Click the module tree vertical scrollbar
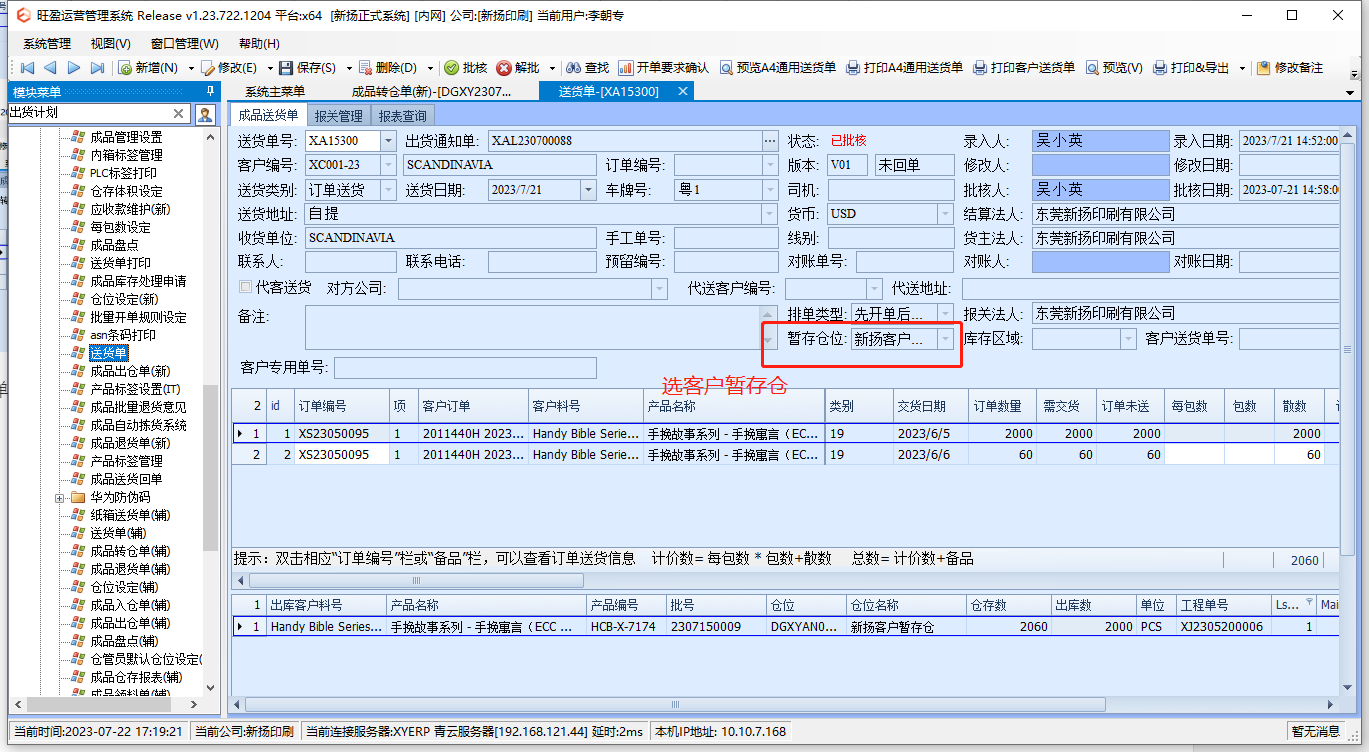The image size is (1369, 752). tap(210, 469)
